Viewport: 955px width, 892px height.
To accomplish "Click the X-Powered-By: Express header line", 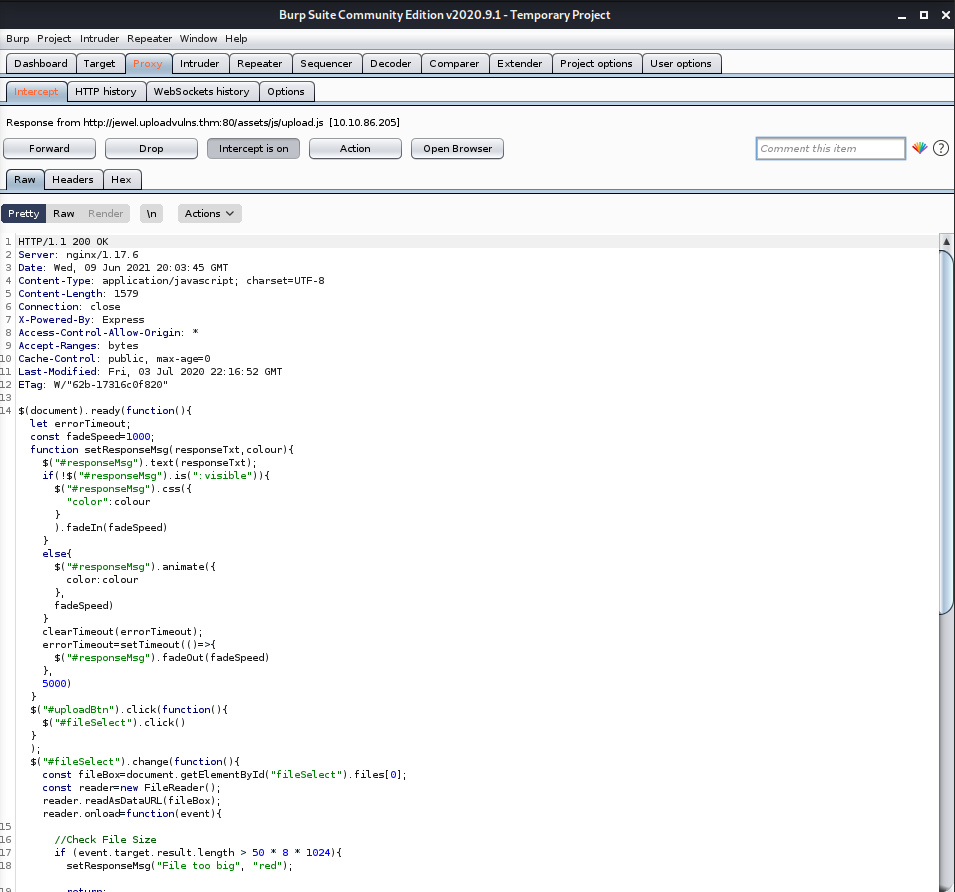I will (x=81, y=320).
